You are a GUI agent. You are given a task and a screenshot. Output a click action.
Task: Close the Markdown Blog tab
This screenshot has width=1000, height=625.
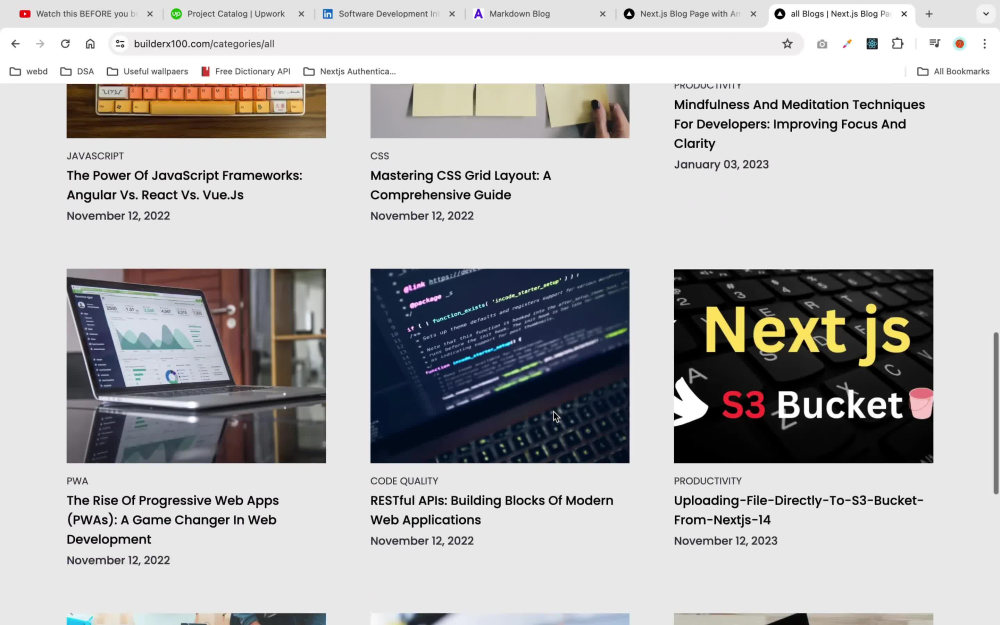603,13
